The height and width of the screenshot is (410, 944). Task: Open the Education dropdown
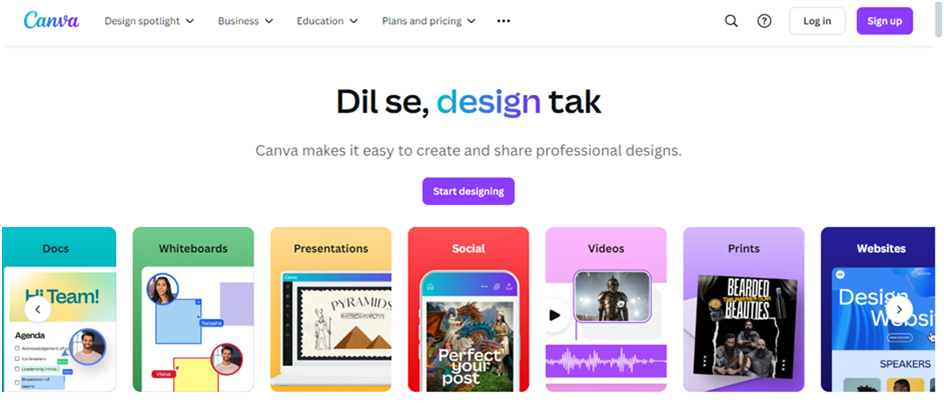click(x=327, y=21)
